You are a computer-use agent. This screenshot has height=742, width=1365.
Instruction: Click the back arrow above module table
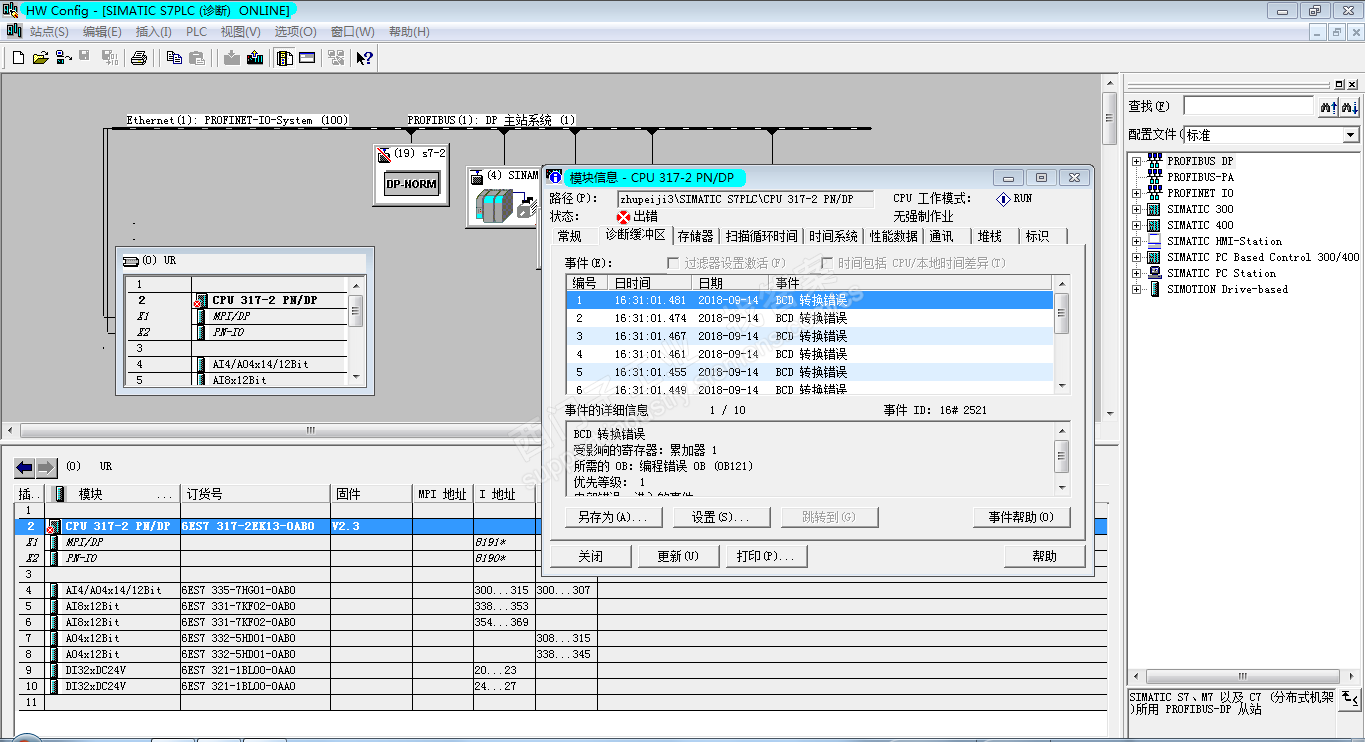pos(25,467)
